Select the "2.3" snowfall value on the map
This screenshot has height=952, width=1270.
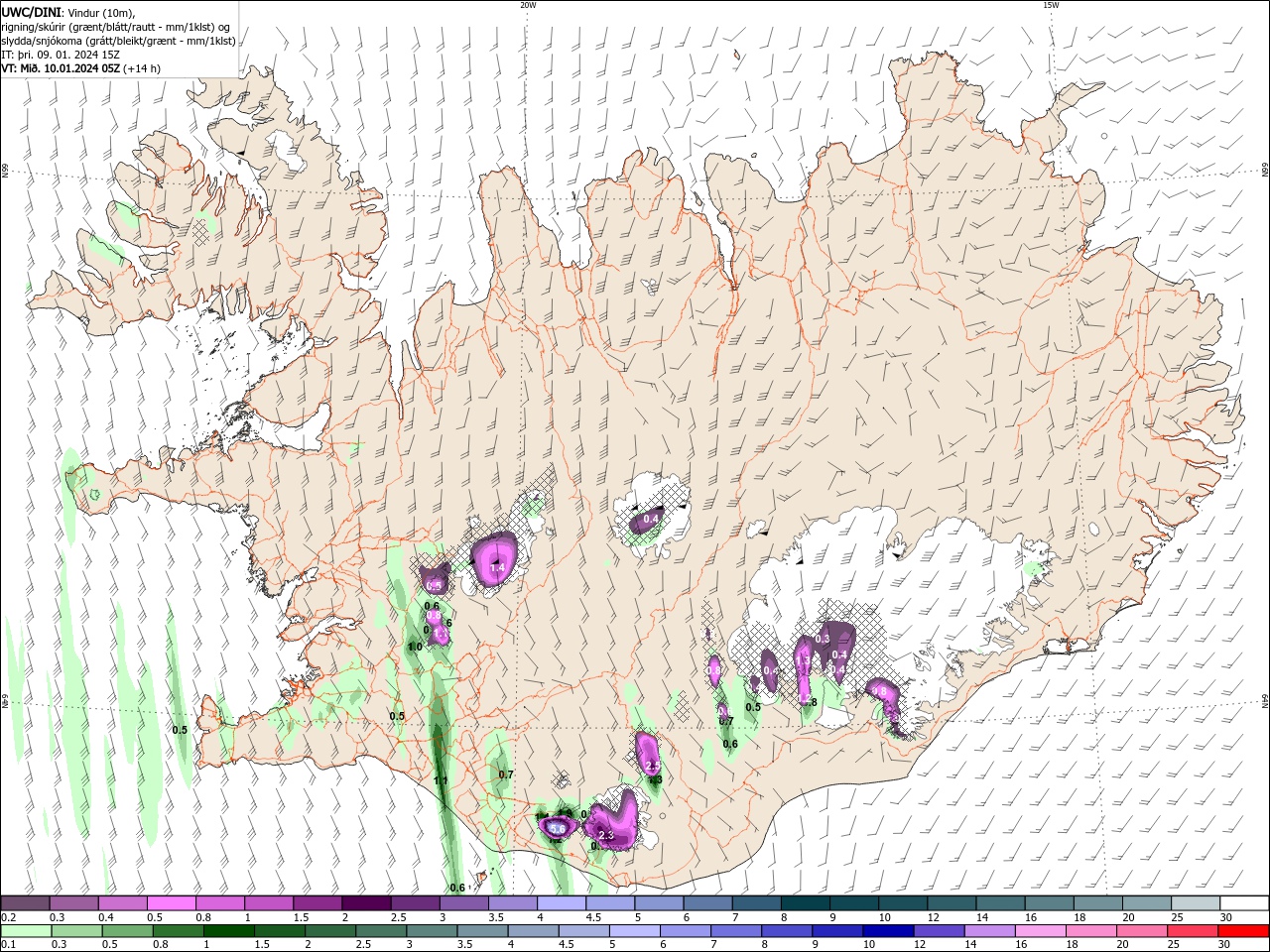pyautogui.click(x=607, y=837)
